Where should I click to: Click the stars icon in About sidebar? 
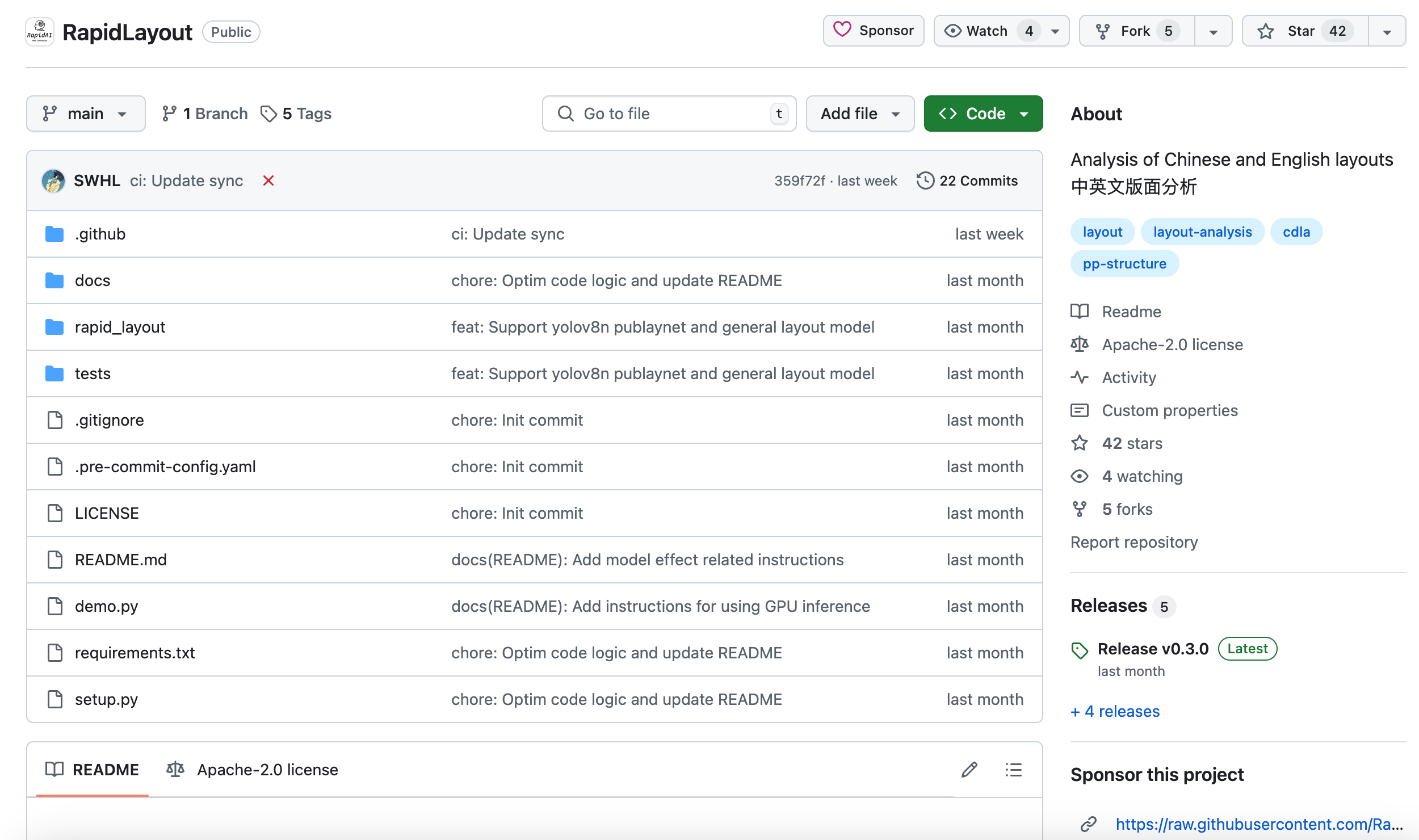pos(1080,443)
